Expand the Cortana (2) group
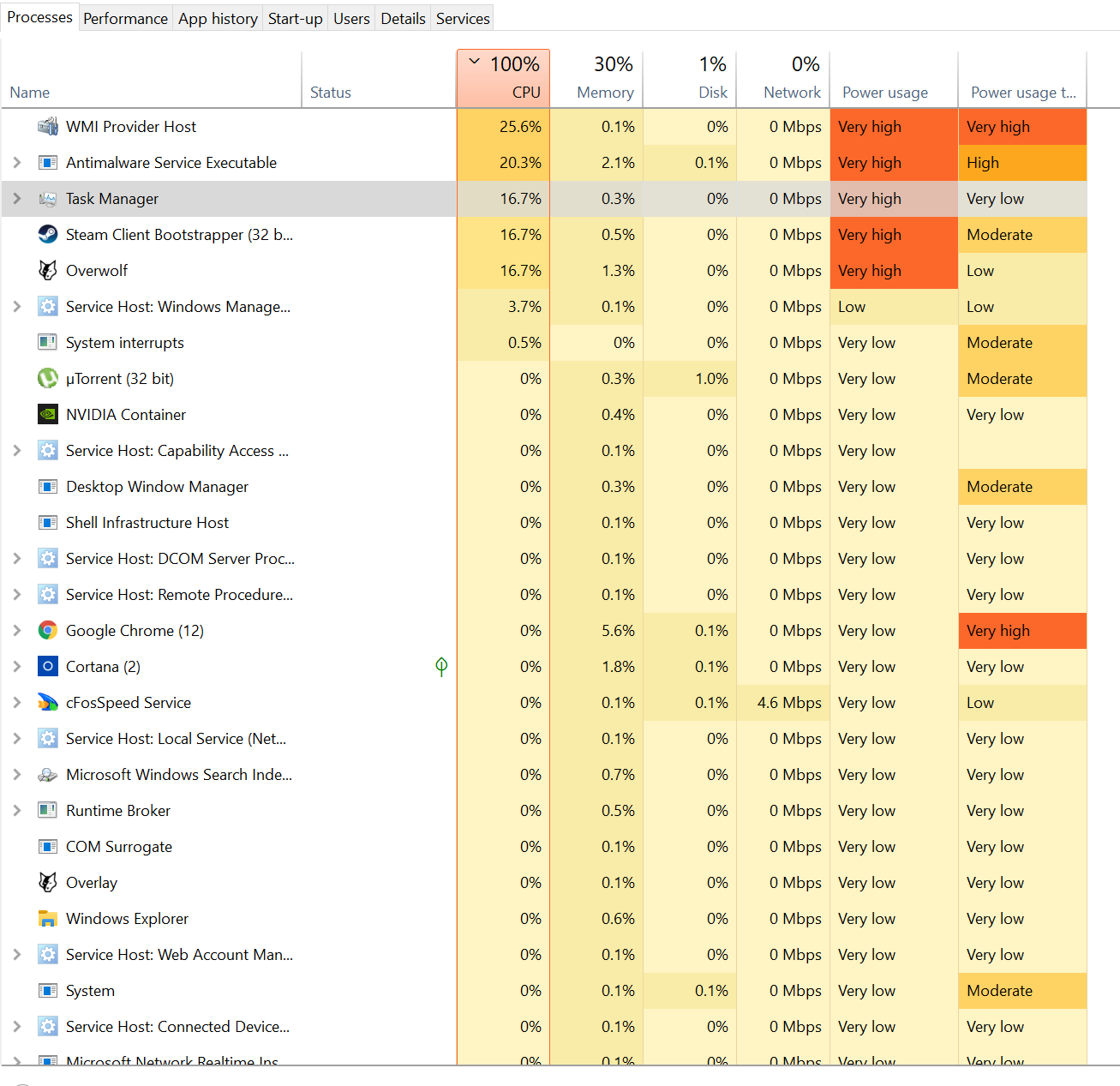The width and height of the screenshot is (1120, 1086). (x=16, y=667)
